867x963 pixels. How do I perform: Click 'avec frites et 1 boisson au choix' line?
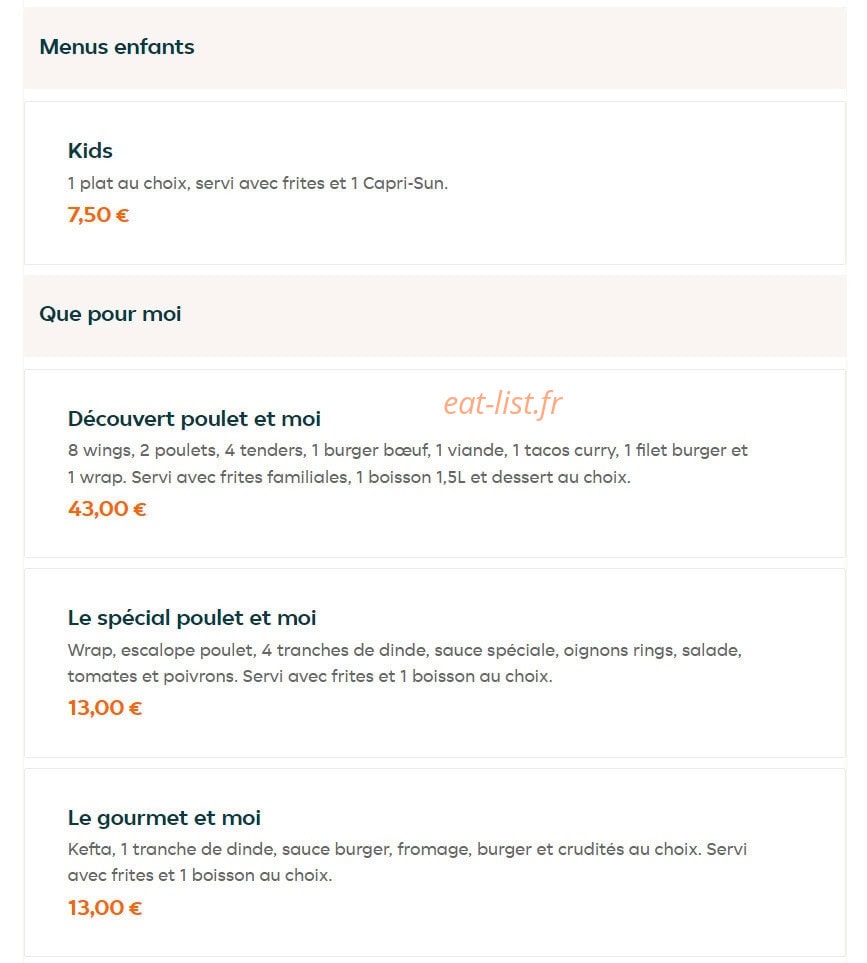click(x=200, y=875)
